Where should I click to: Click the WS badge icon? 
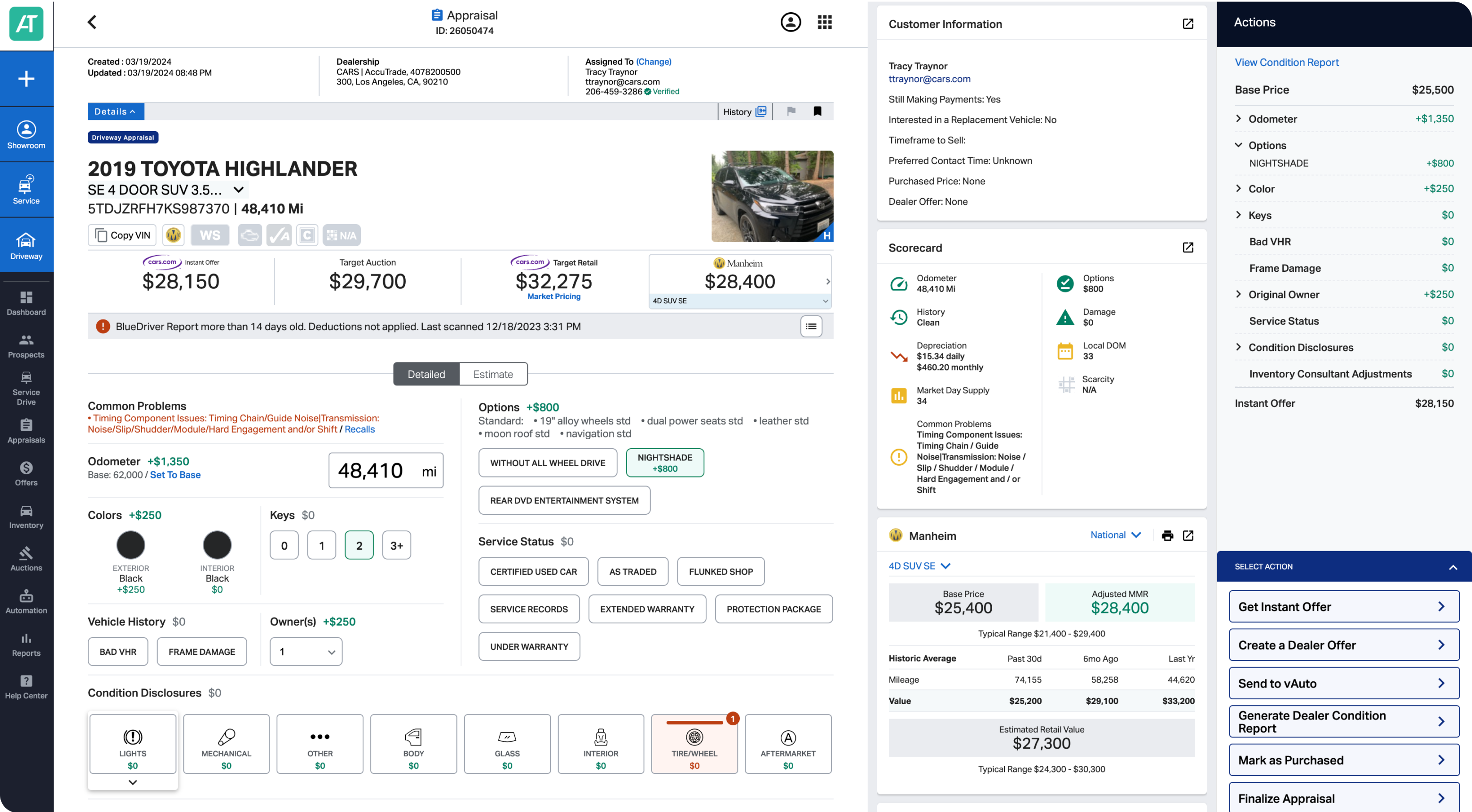[210, 235]
